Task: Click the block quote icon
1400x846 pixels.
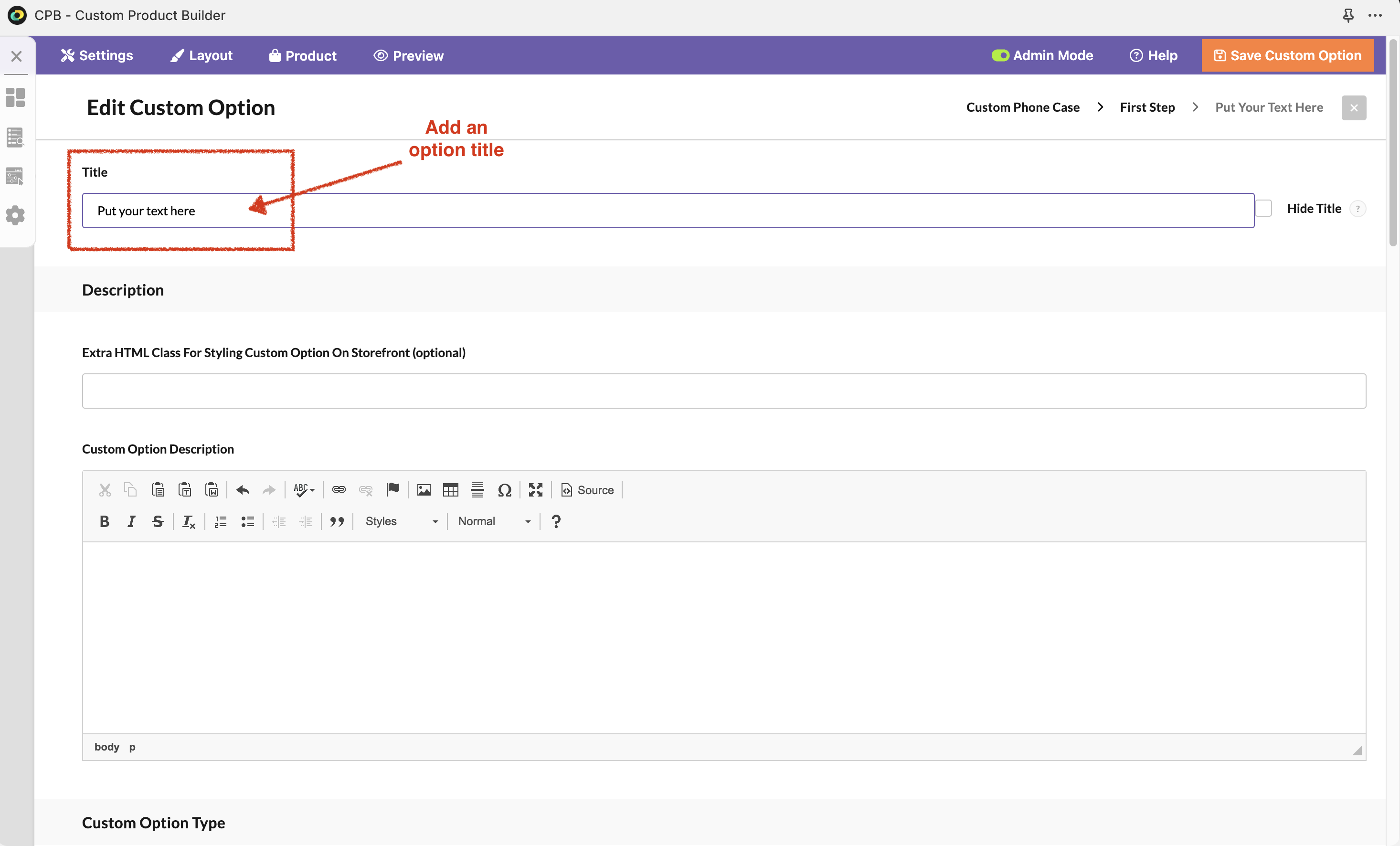Action: click(x=336, y=521)
